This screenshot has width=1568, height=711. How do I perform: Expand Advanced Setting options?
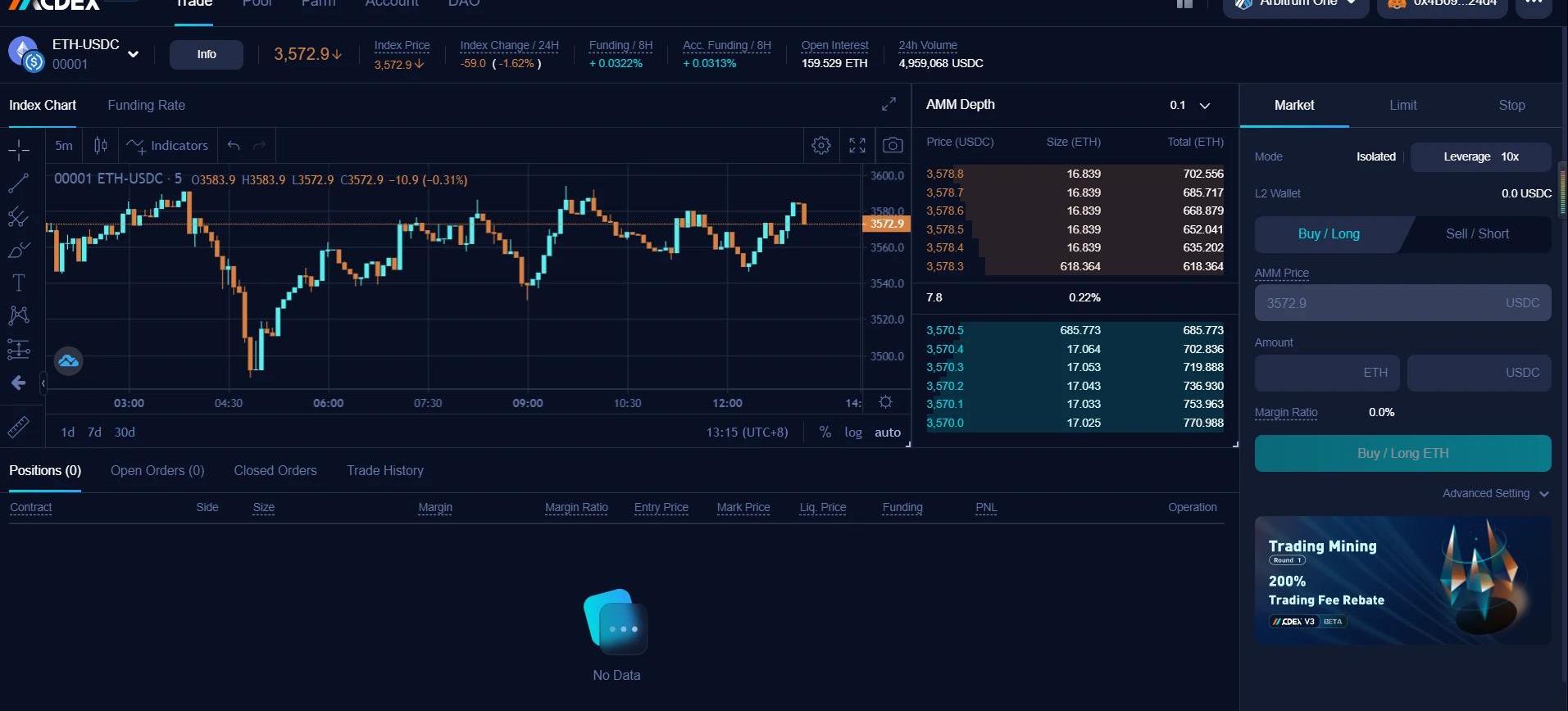[1495, 493]
